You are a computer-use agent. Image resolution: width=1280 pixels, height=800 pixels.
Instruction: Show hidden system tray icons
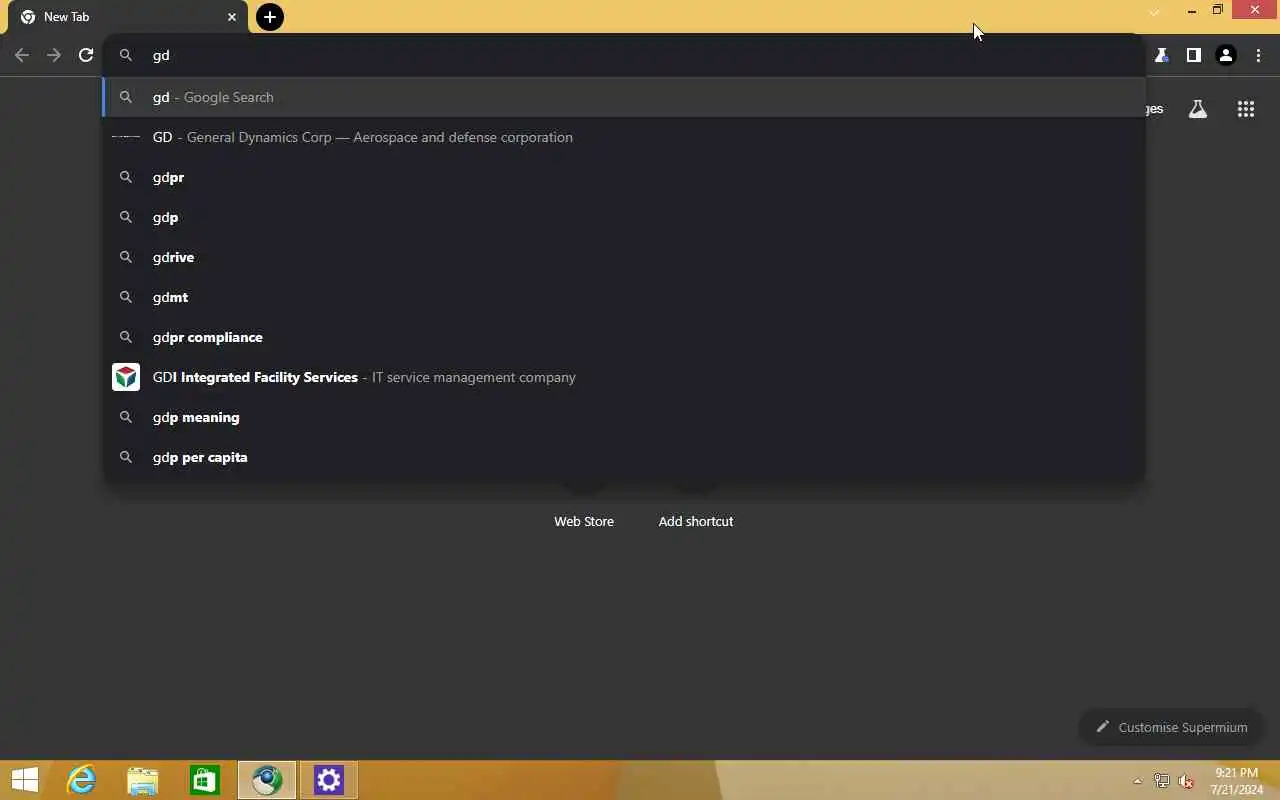coord(1137,781)
